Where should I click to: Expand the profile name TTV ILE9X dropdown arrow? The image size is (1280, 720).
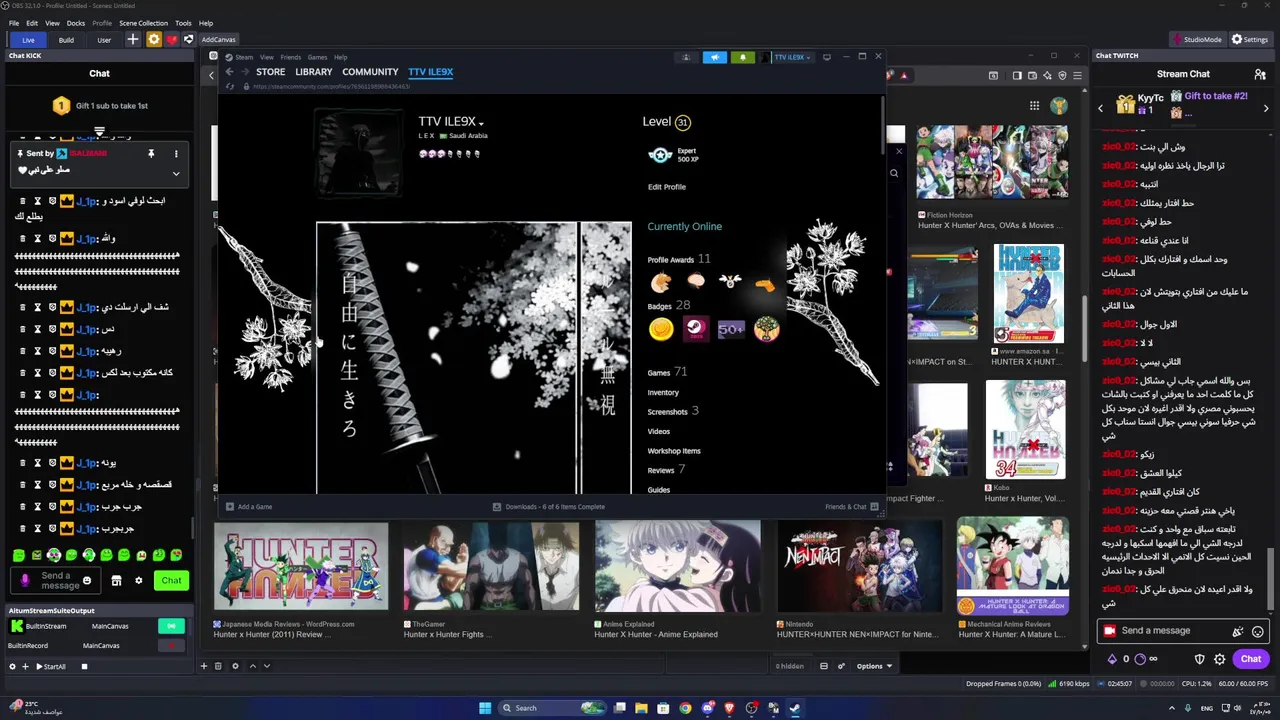tap(482, 124)
